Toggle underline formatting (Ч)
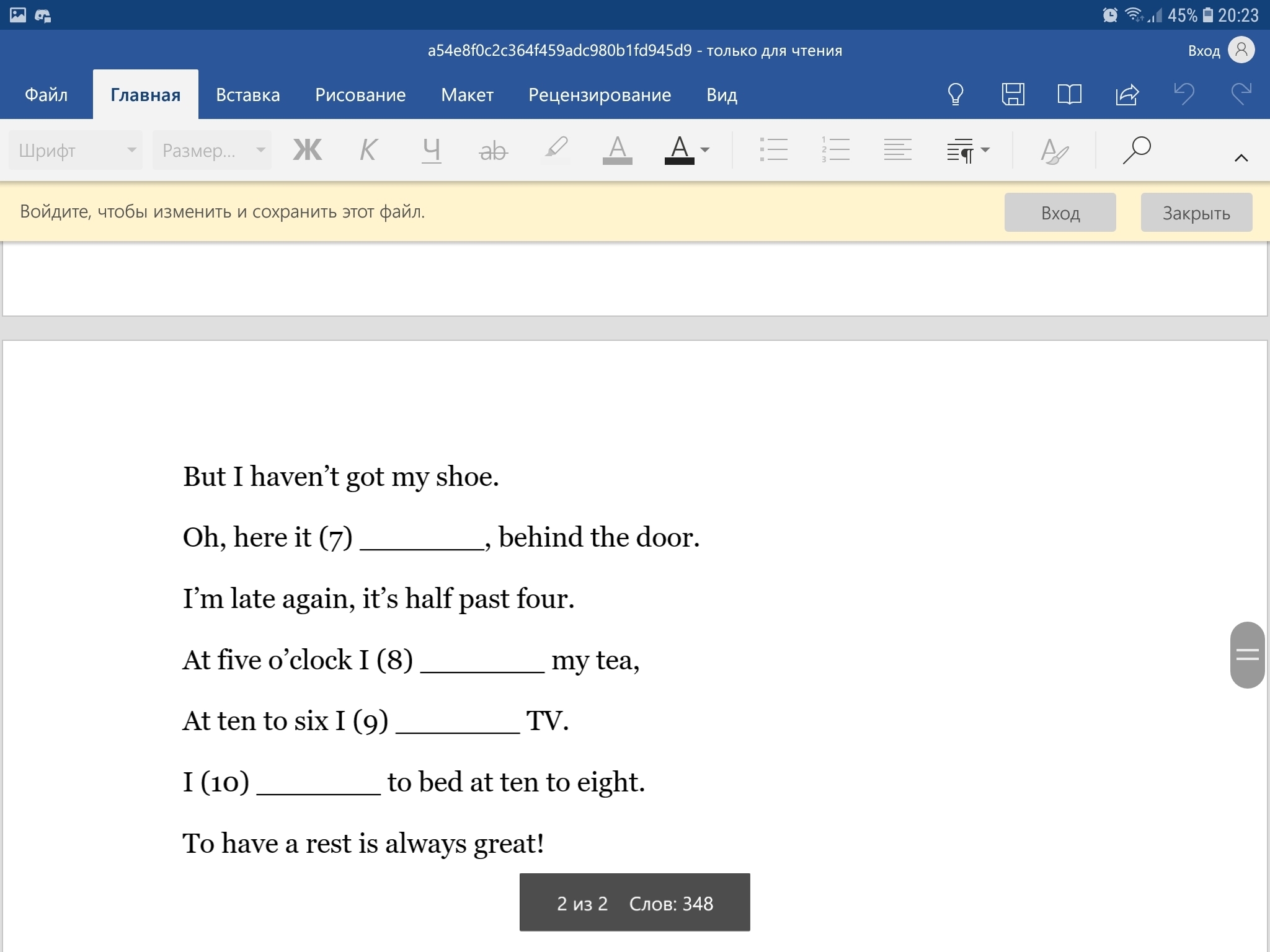The height and width of the screenshot is (952, 1270). pos(431,149)
